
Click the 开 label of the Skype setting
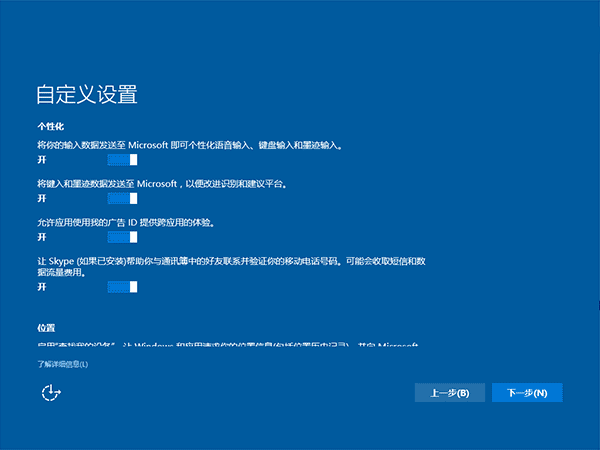[42, 287]
